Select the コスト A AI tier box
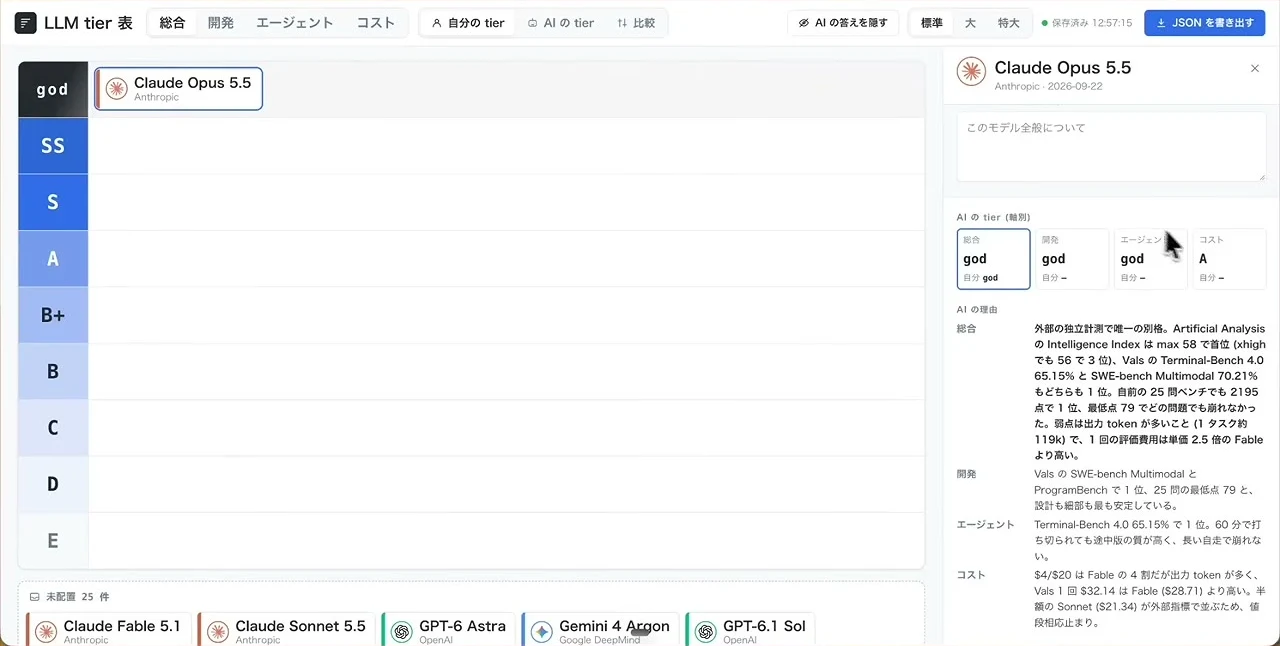1280x646 pixels. [x=1229, y=259]
